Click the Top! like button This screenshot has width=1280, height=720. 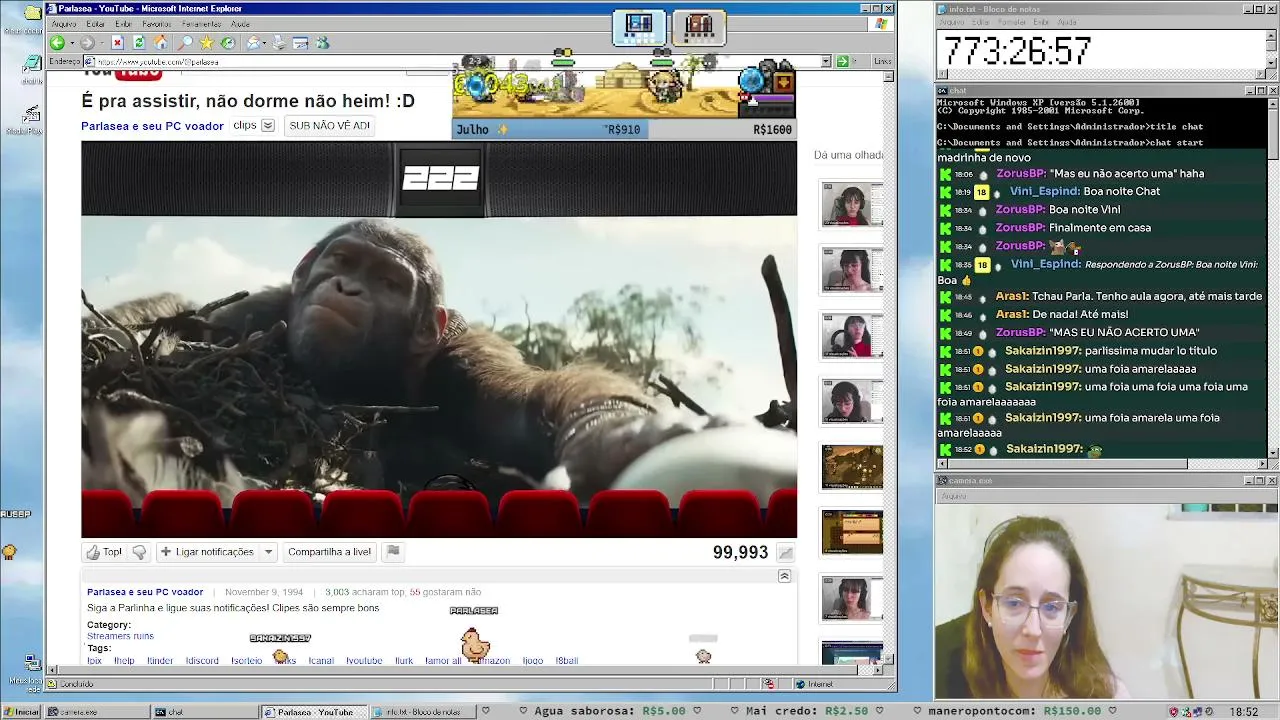tap(104, 552)
